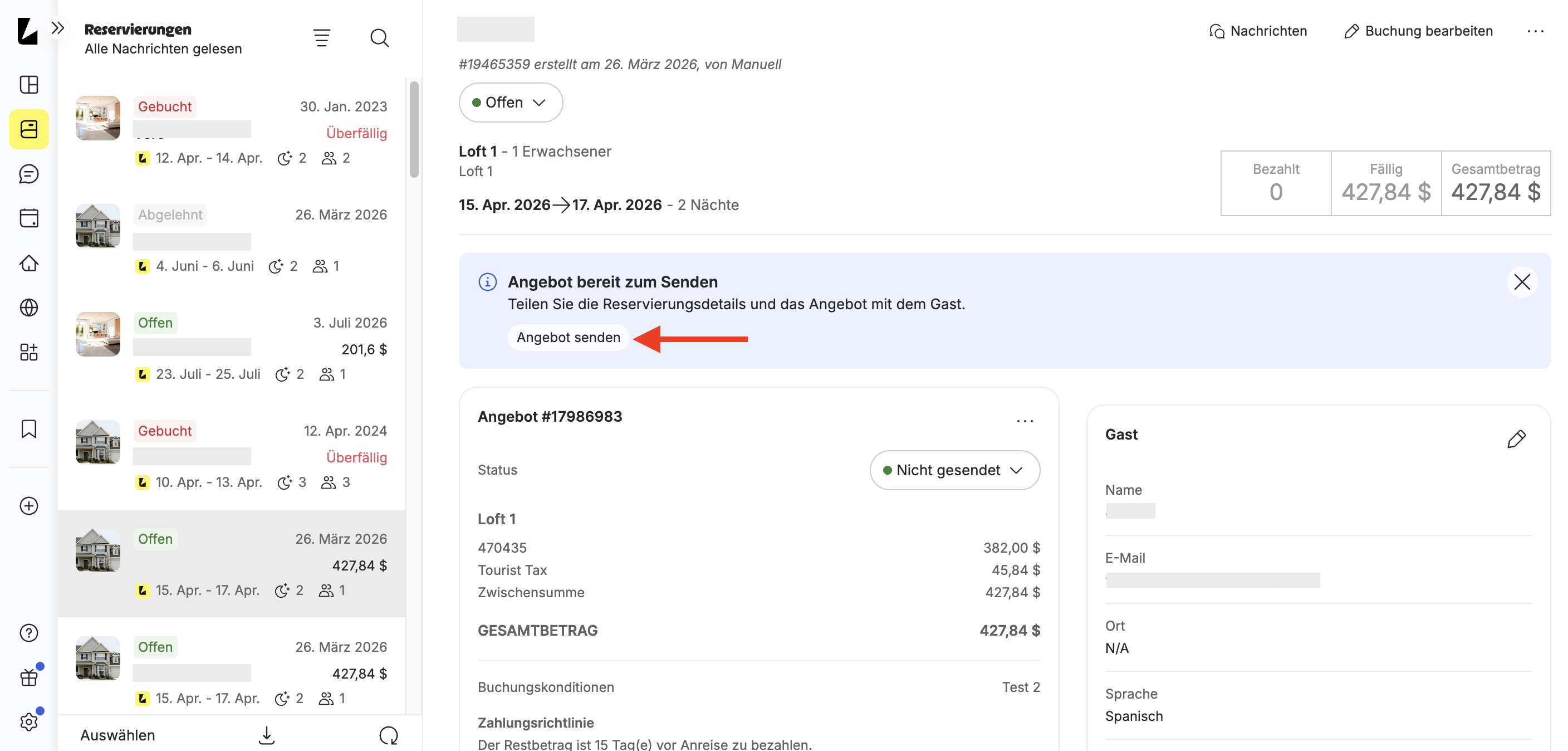1568x751 pixels.
Task: Open the globe website sidebar icon
Action: [28, 308]
